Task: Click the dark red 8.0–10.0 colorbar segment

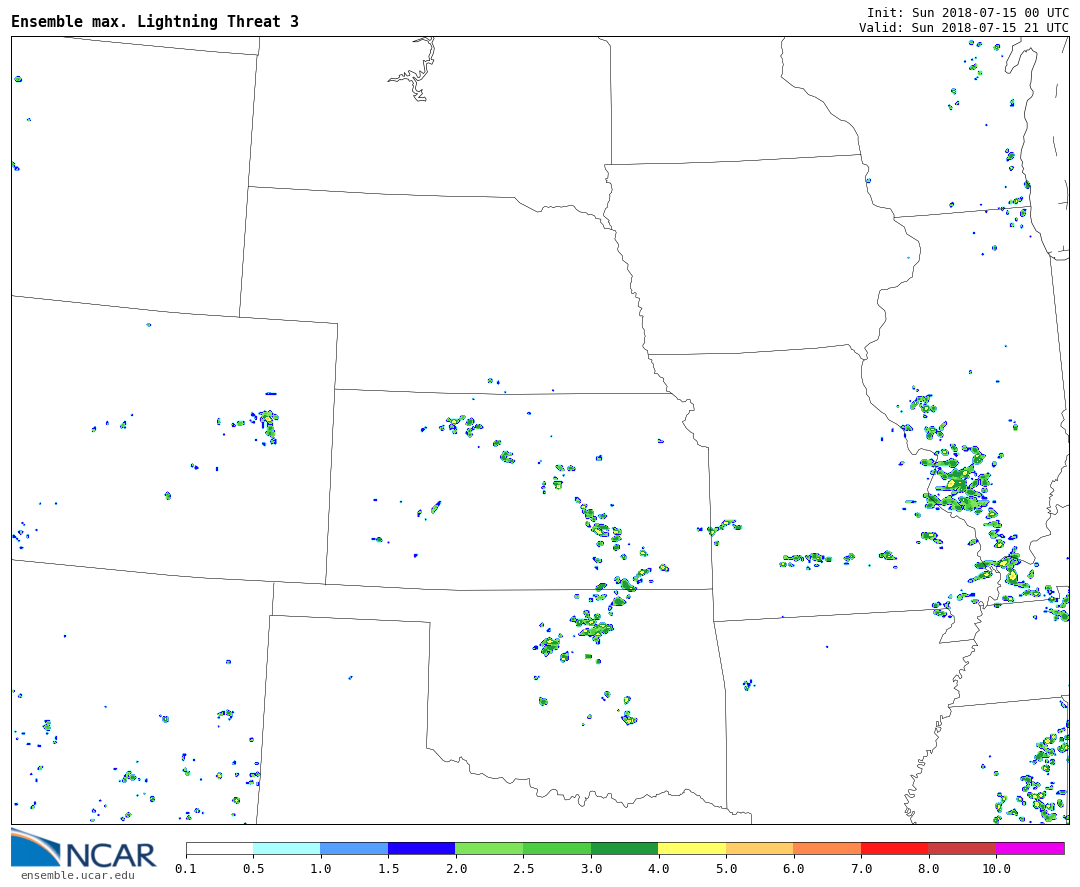Action: 961,848
